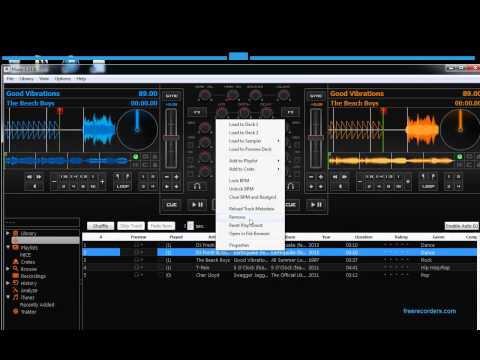Screen dimensions: 480x360
Task: Toggle Deck 1 FX button
Action: pyautogui.click(x=197, y=112)
